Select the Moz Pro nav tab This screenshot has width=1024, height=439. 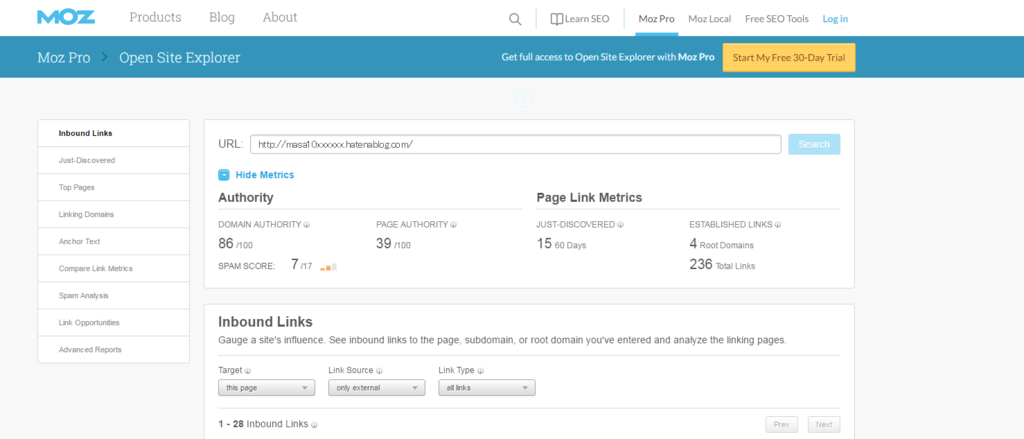(x=656, y=19)
